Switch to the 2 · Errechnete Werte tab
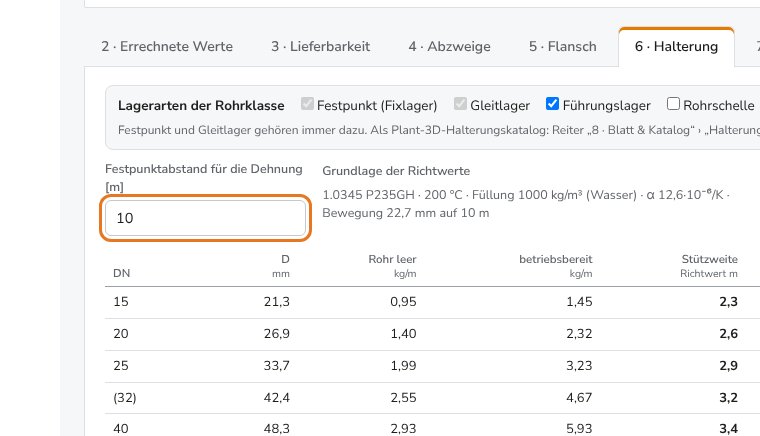The image size is (760, 436). (167, 47)
